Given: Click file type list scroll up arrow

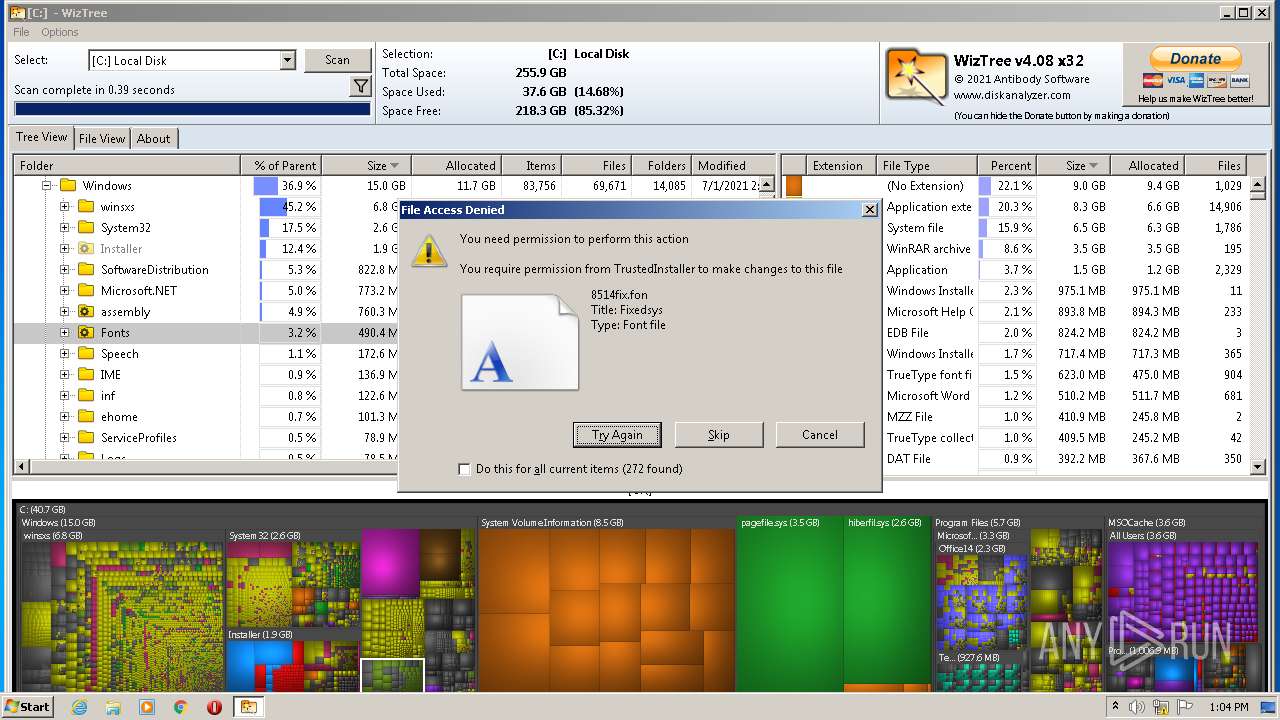Looking at the screenshot, I should (1258, 184).
